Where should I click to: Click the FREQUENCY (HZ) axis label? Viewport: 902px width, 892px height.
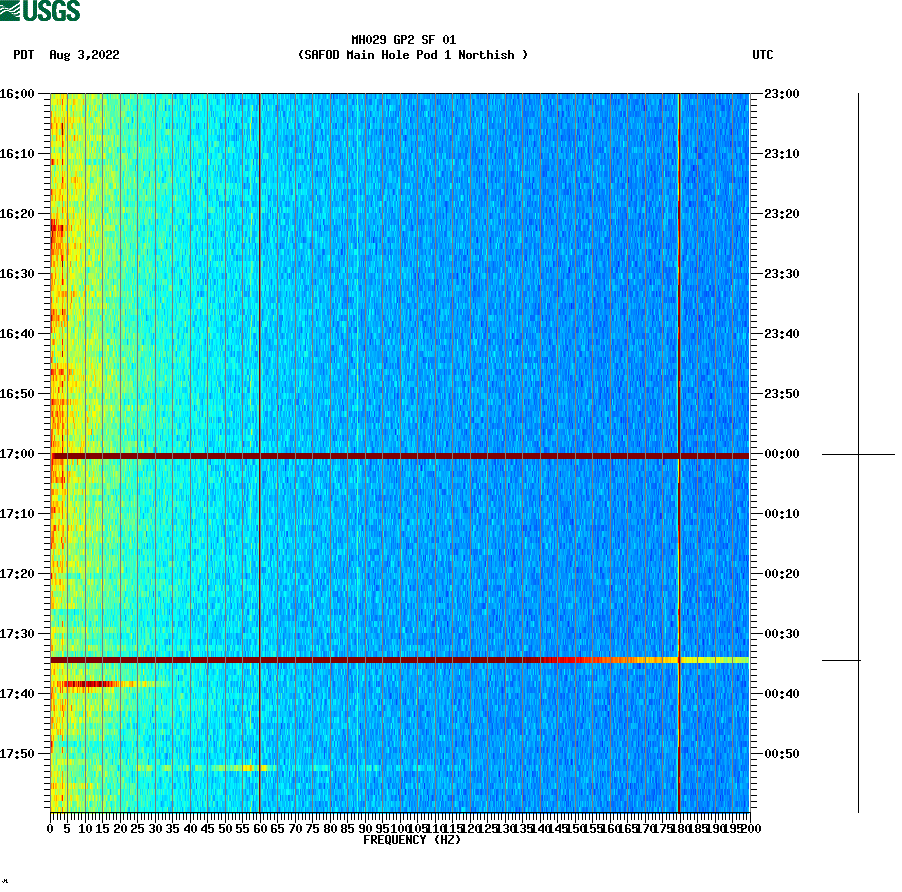(411, 841)
